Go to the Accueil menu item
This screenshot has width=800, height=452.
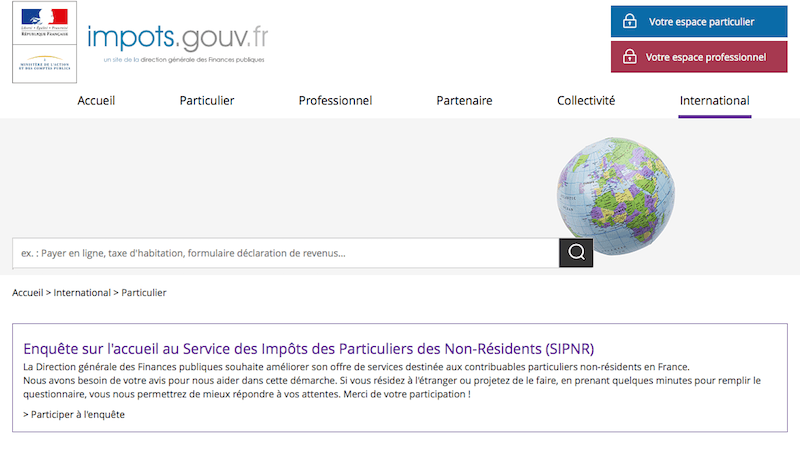[x=96, y=101]
